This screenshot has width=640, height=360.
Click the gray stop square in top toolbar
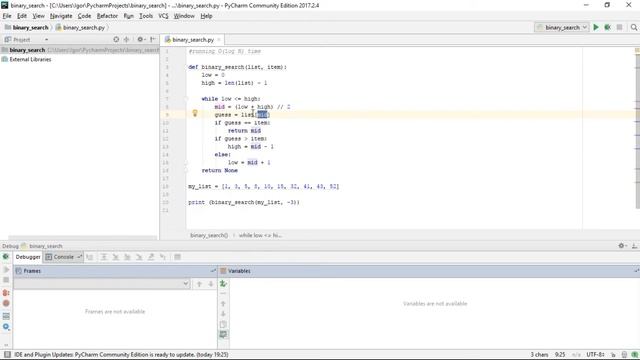point(619,27)
